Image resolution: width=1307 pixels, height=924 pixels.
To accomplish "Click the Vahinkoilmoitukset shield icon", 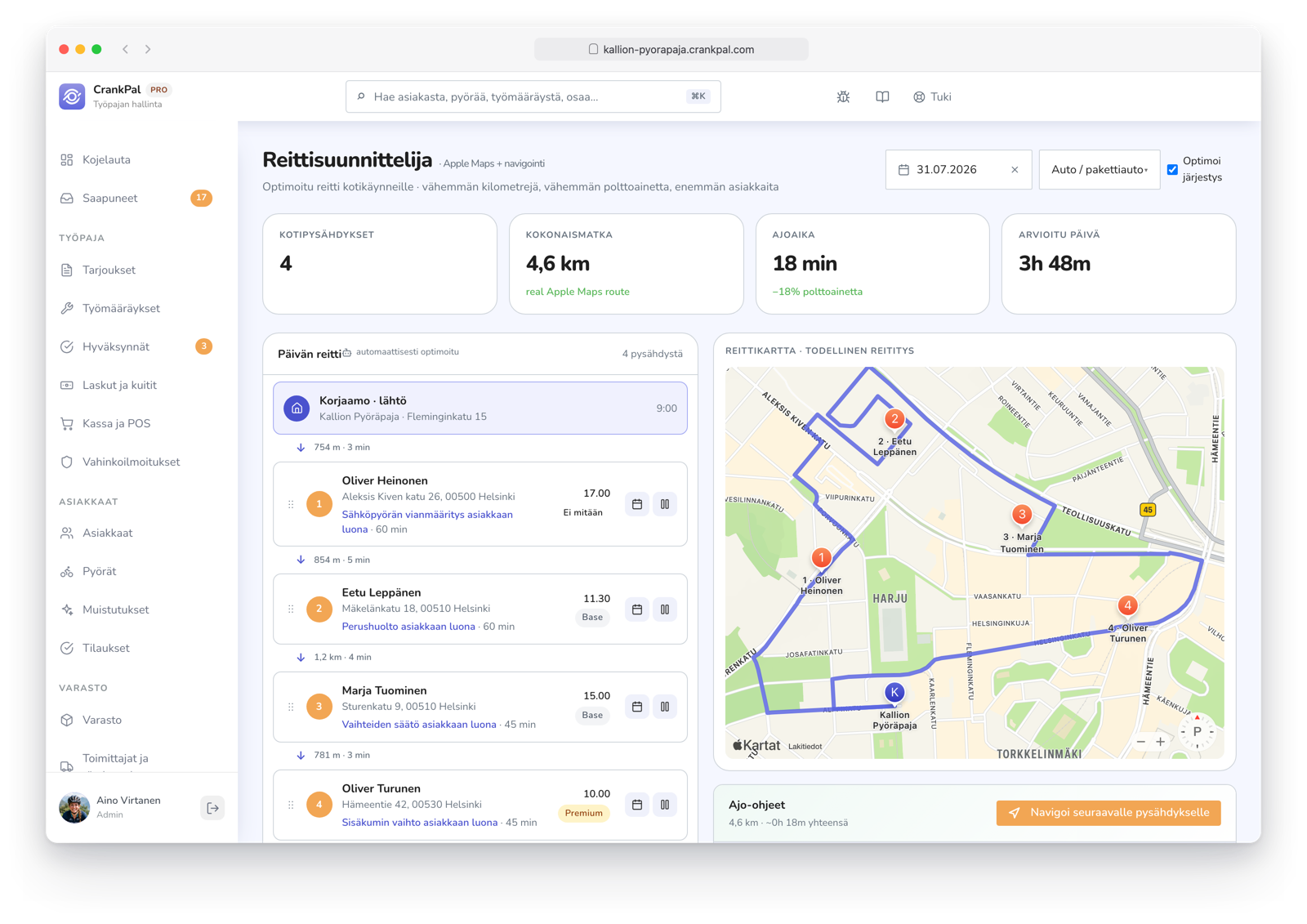I will pyautogui.click(x=67, y=462).
